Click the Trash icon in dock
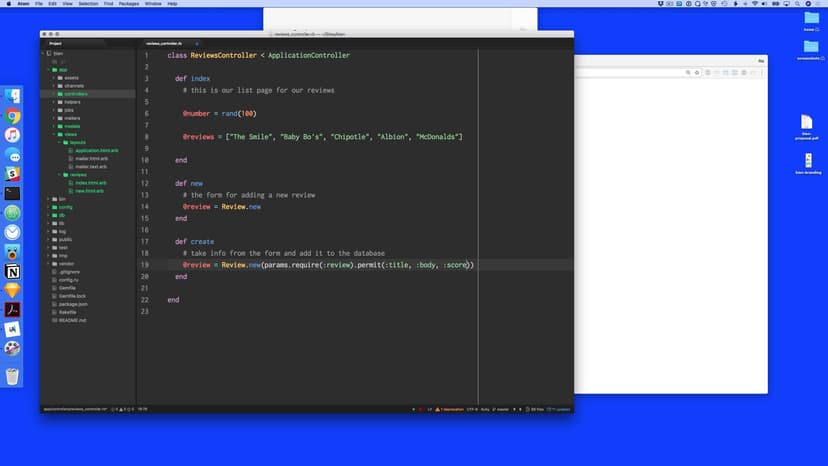Viewport: 828px width, 466px height. (x=12, y=376)
